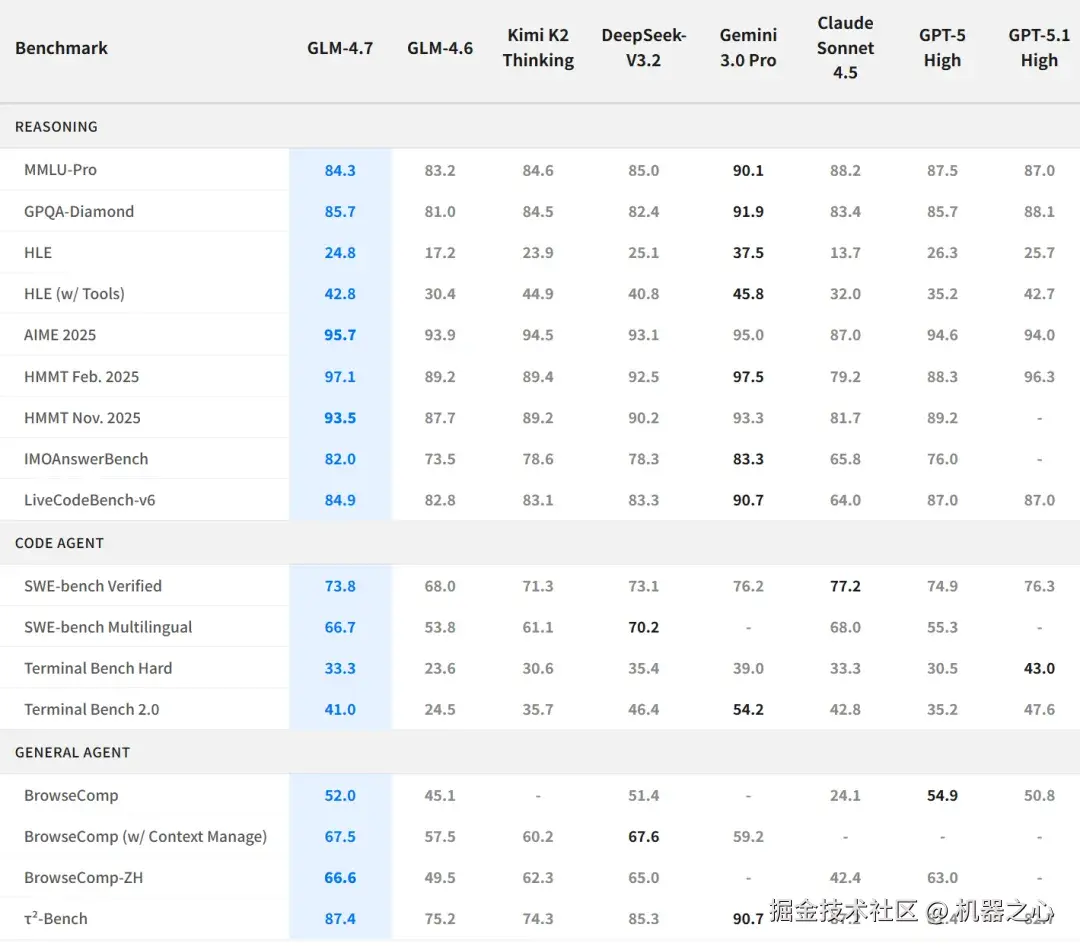This screenshot has height=950, width=1080.
Task: Click GLM-4.7's MMLU-Pro score 84.3
Action: (340, 170)
